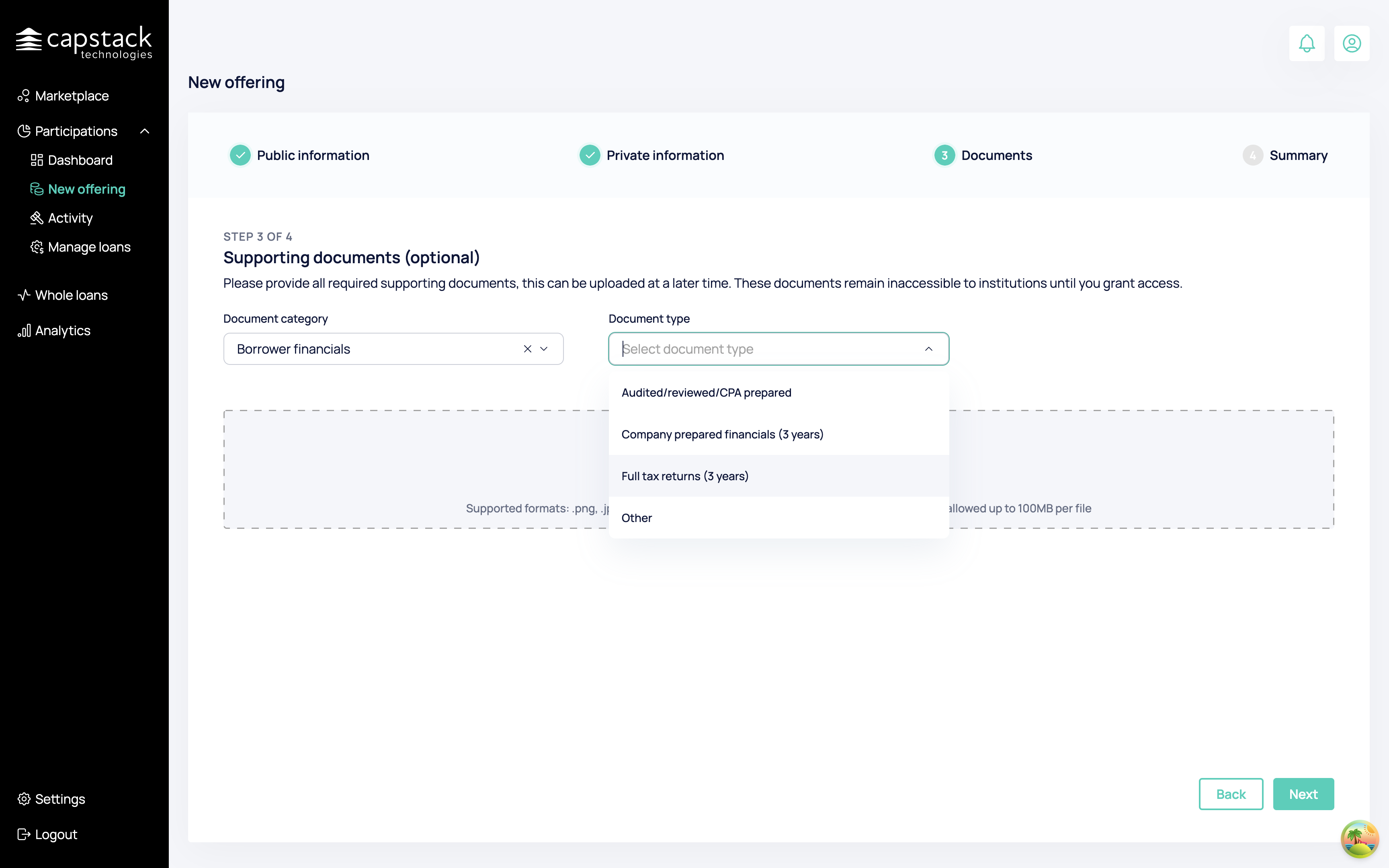Click the Capstack Technologies logo

click(x=84, y=43)
